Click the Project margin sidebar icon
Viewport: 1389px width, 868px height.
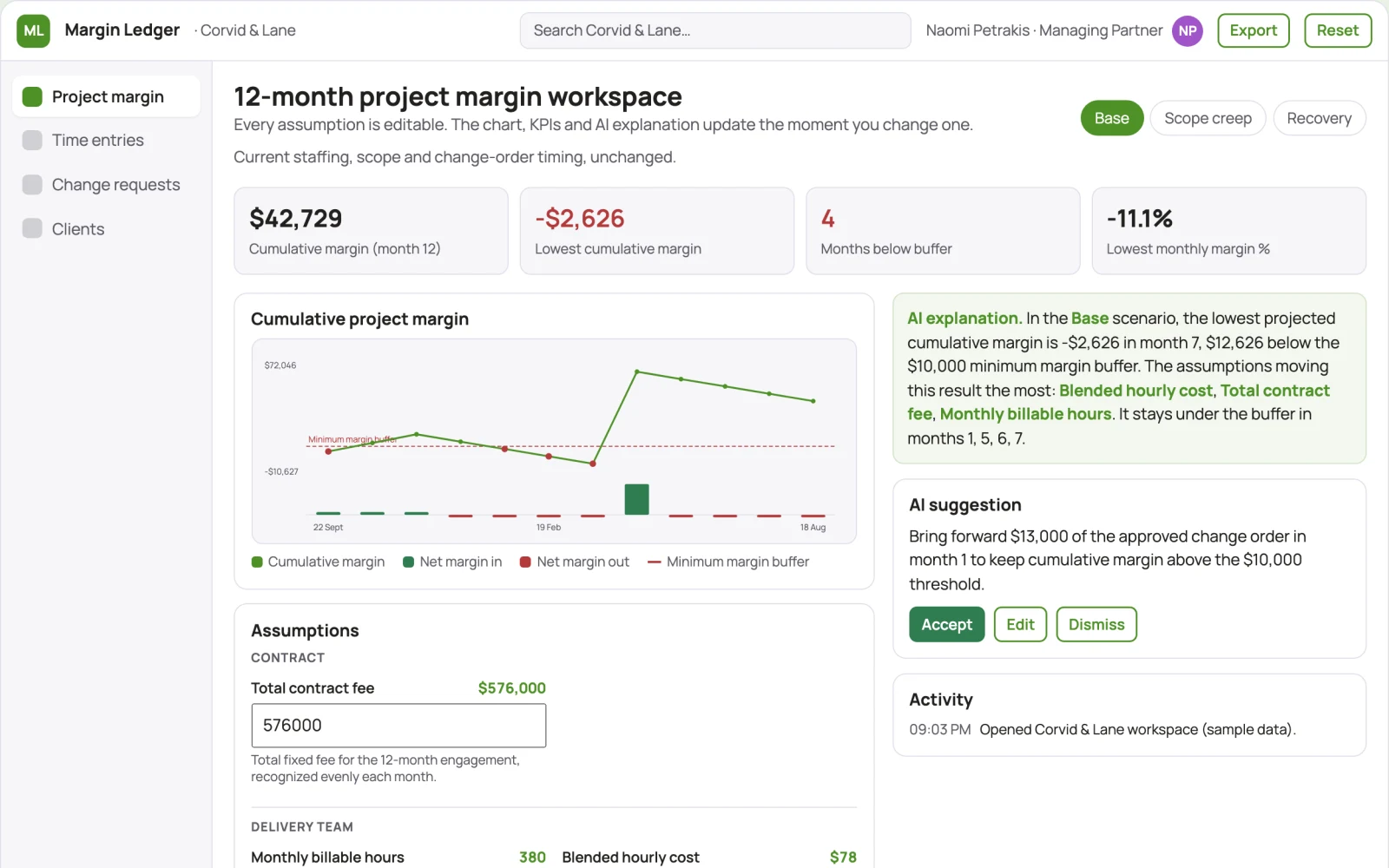[32, 96]
